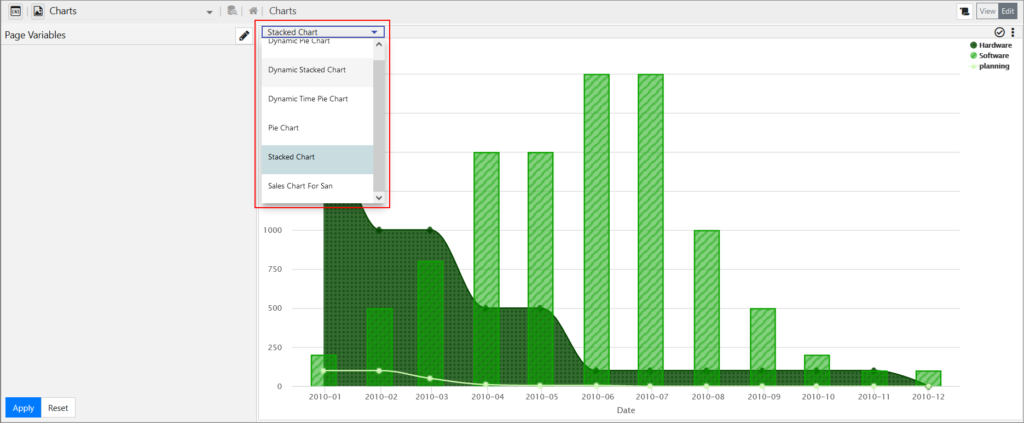Click the page variables icon at top-left
Image resolution: width=1024 pixels, height=423 pixels.
click(16, 11)
